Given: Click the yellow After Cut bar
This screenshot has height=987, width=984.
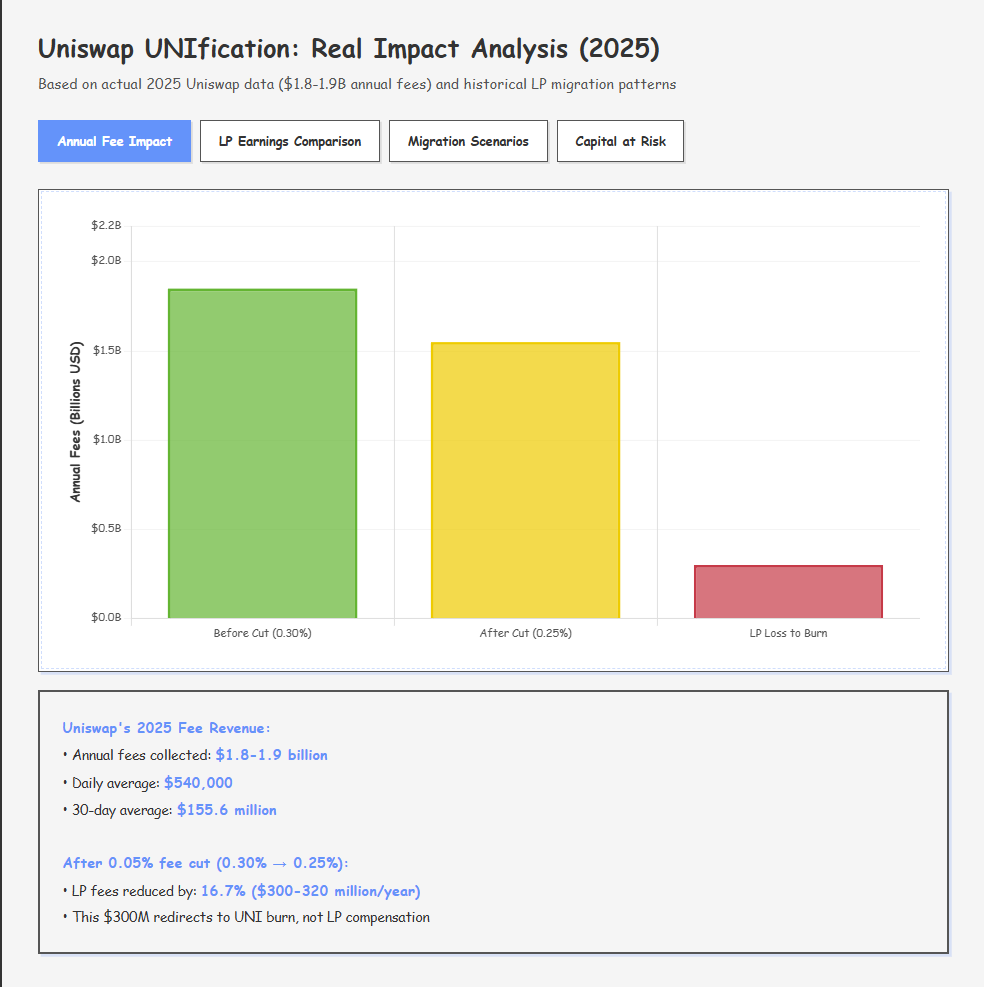Looking at the screenshot, I should [526, 480].
